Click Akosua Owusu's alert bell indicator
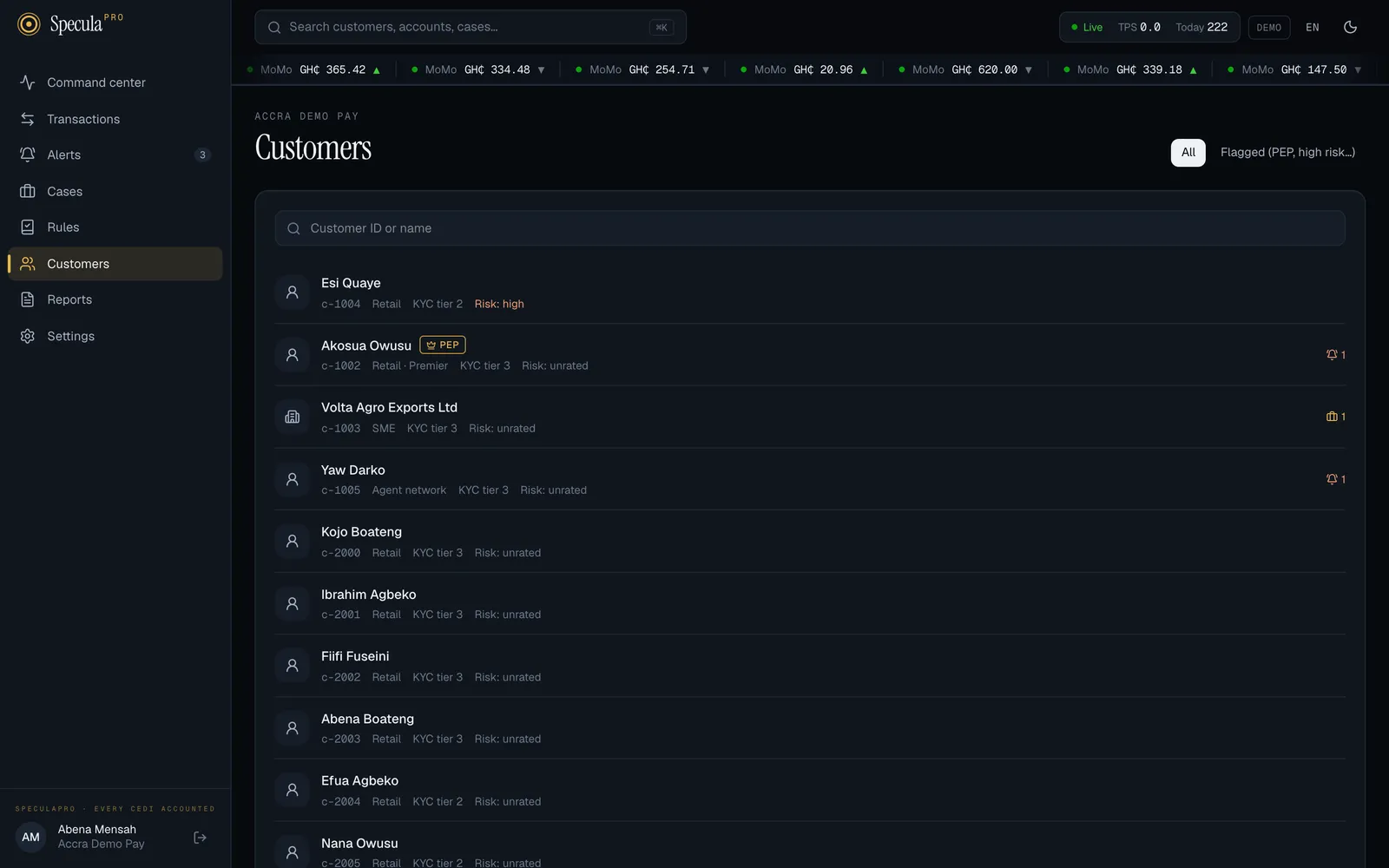Image resolution: width=1389 pixels, height=868 pixels. 1335,355
